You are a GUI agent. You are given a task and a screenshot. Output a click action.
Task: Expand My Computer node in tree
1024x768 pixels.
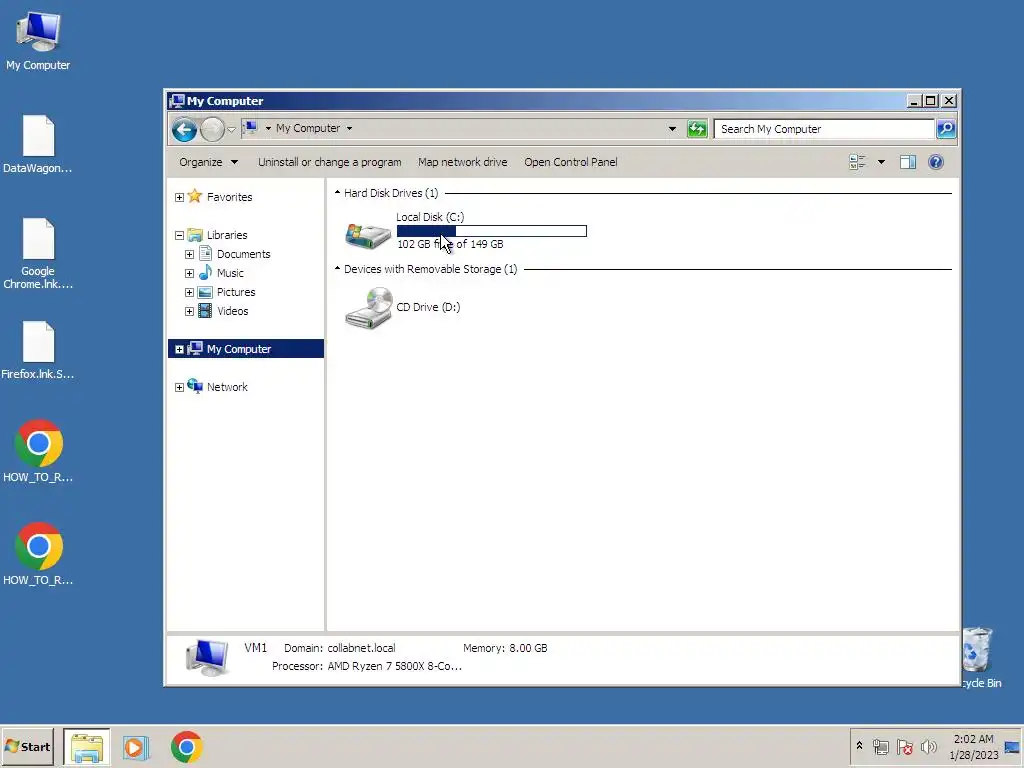click(180, 349)
